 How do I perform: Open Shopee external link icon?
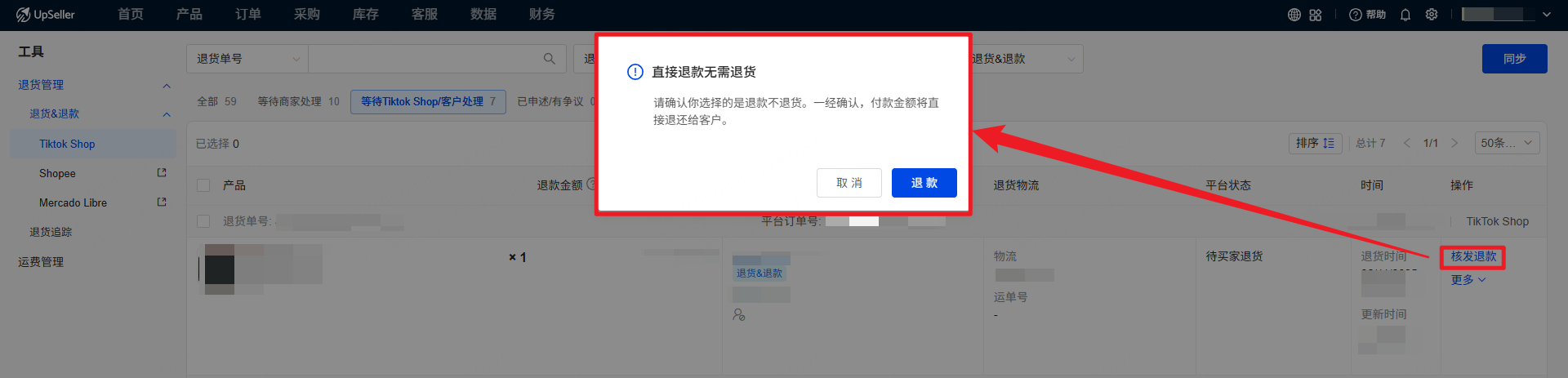point(162,173)
